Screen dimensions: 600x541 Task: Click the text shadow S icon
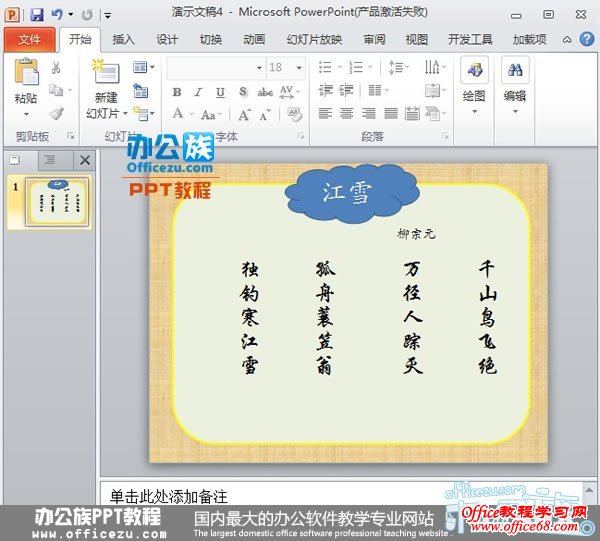(x=245, y=92)
